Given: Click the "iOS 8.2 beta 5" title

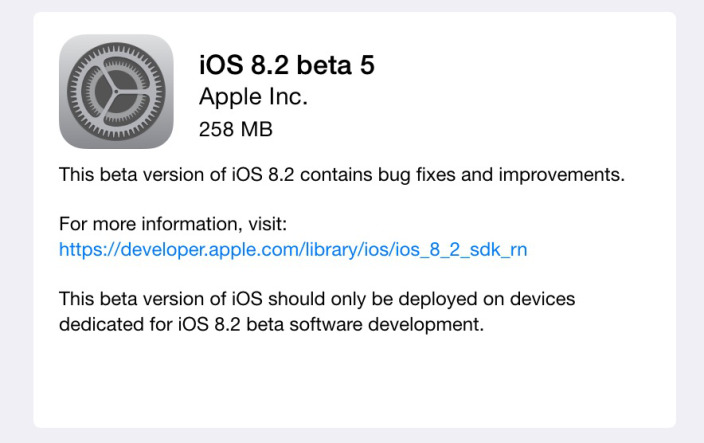Looking at the screenshot, I should [287, 65].
